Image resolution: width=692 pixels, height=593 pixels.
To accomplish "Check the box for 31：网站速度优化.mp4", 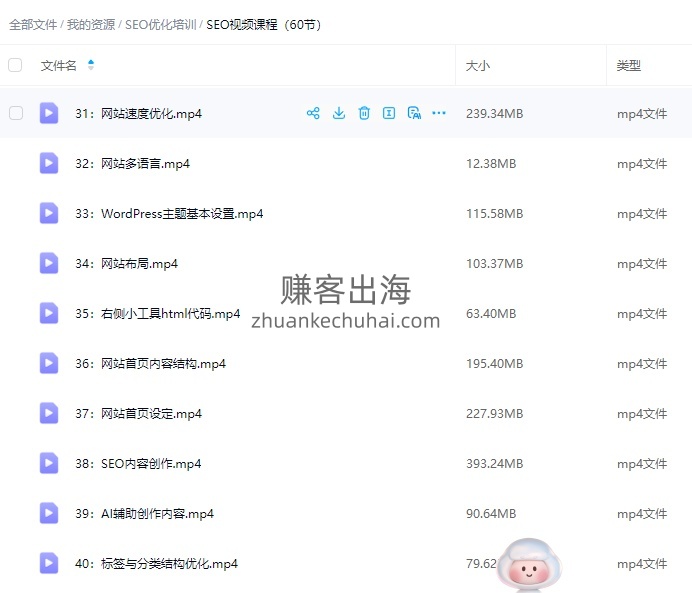I will pyautogui.click(x=16, y=113).
